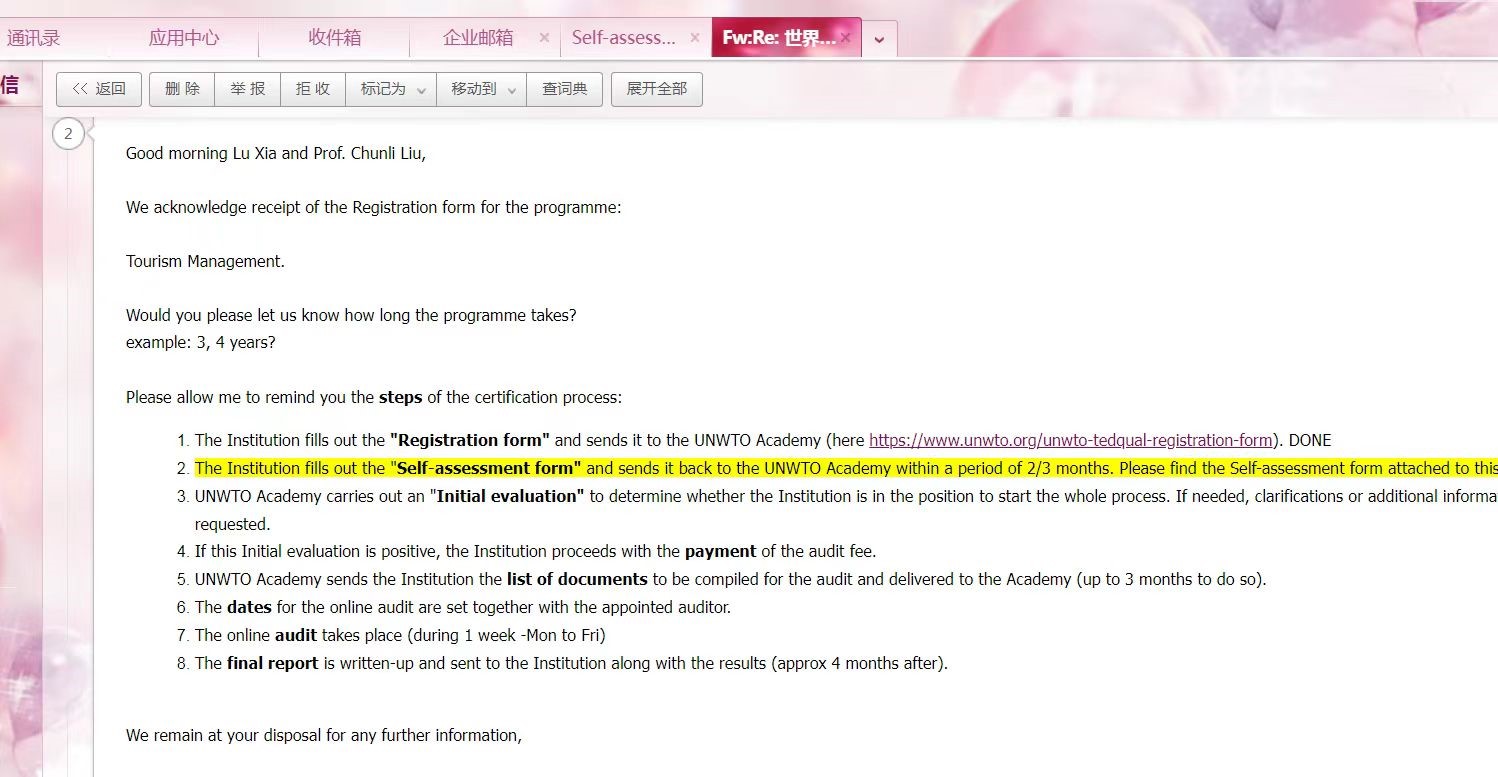Switch to the 通讯录 tab
The height and width of the screenshot is (777, 1498).
click(34, 38)
